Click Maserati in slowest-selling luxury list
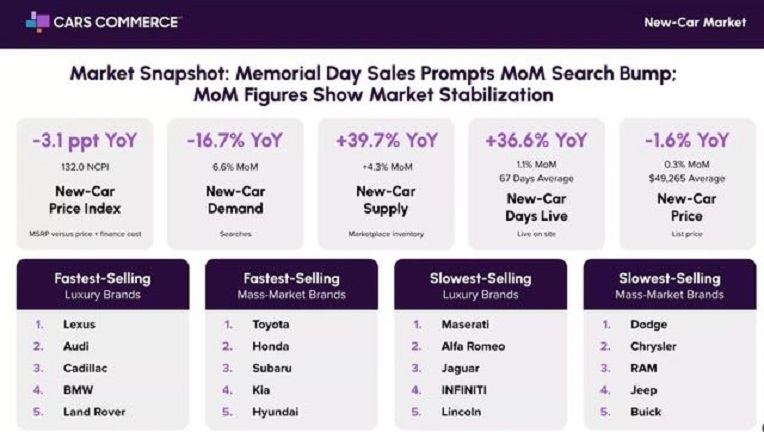The image size is (764, 432). [x=465, y=324]
